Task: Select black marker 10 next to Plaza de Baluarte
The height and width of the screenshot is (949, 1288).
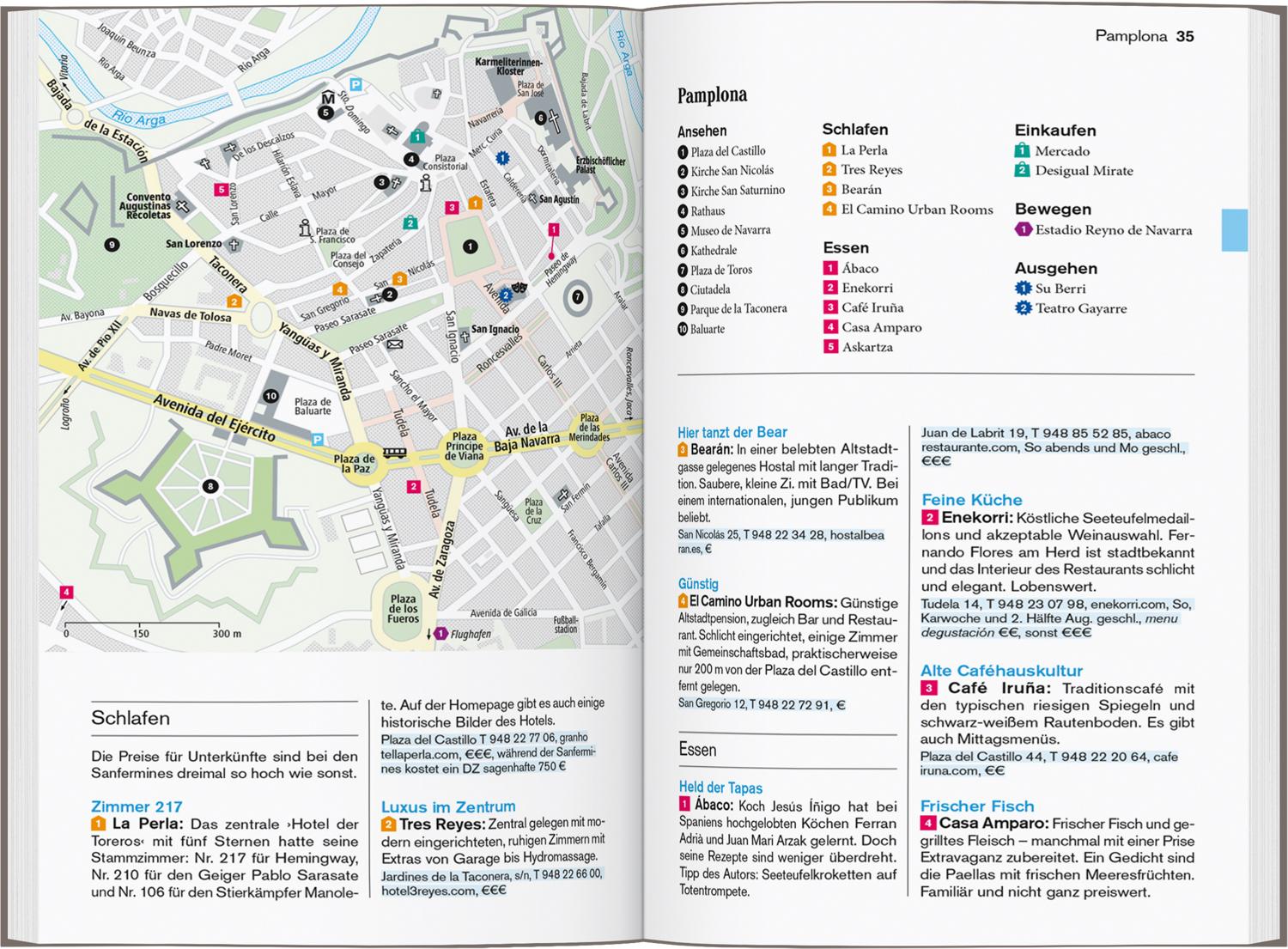Action: click(x=270, y=396)
